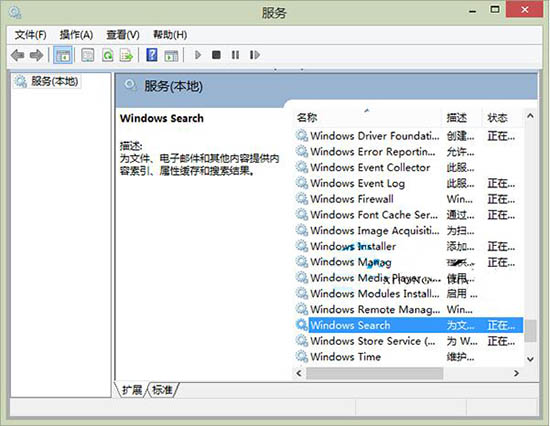Click the Services app icon in title bar
Viewport: 550px width, 426px height.
pyautogui.click(x=15, y=12)
